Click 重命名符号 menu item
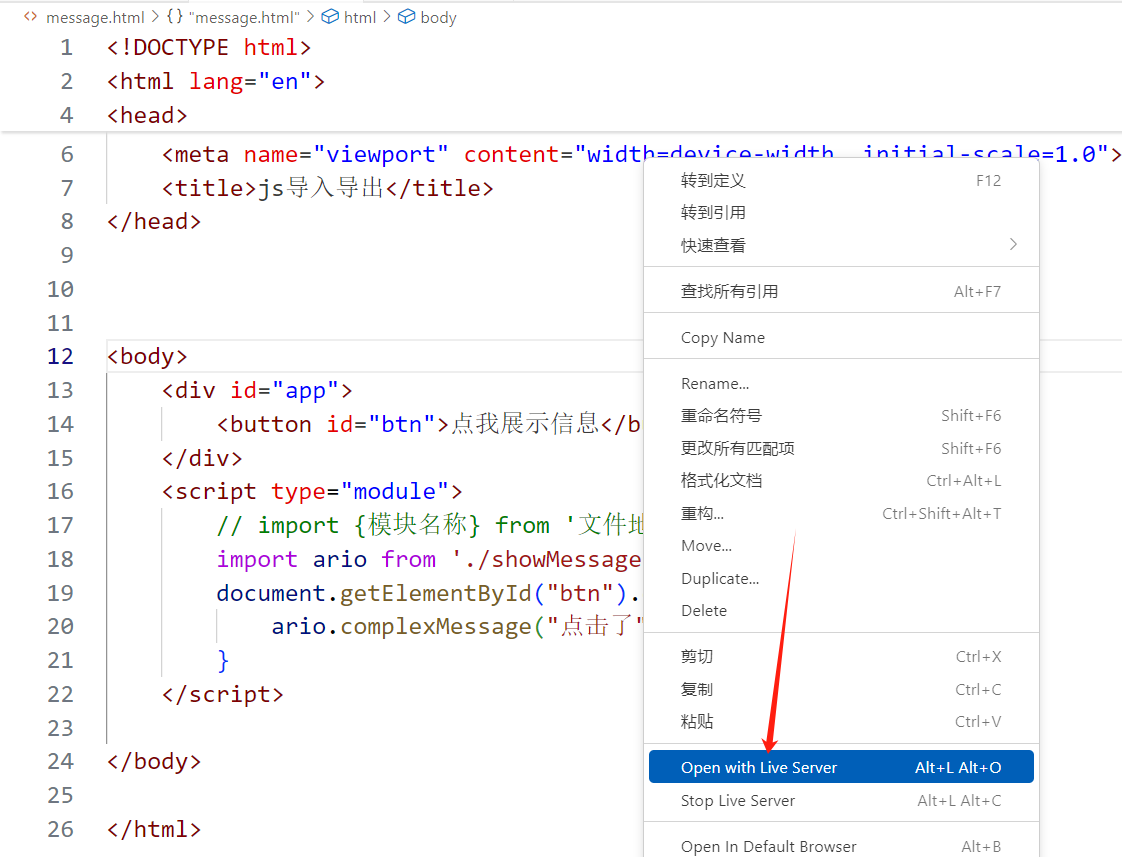This screenshot has width=1122, height=857. [x=841, y=416]
